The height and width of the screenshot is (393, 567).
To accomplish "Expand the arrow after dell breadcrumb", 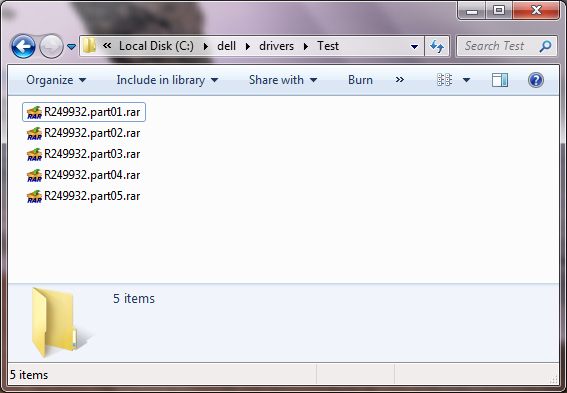I will click(248, 46).
